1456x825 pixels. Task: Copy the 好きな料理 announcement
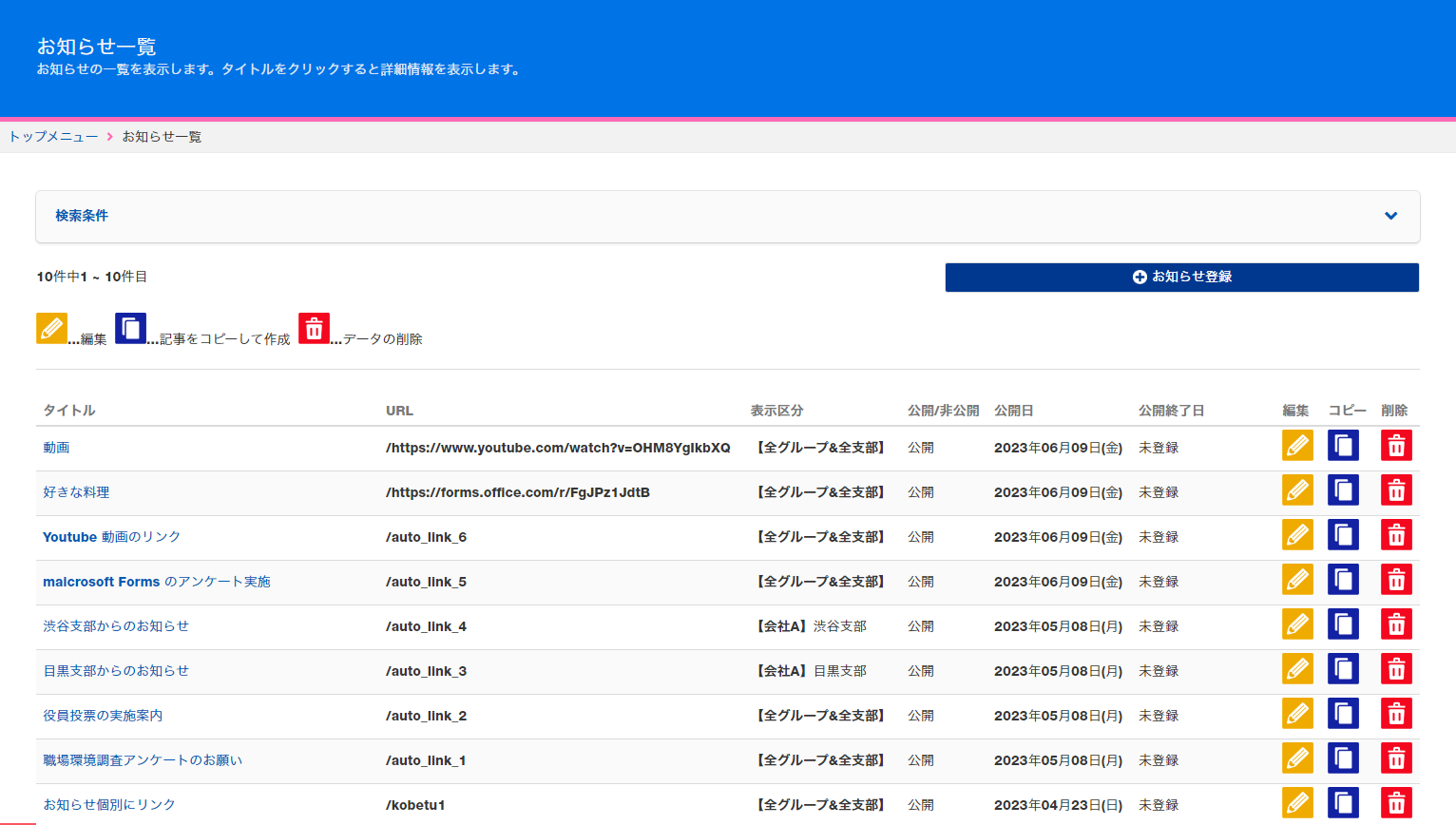pos(1343,490)
